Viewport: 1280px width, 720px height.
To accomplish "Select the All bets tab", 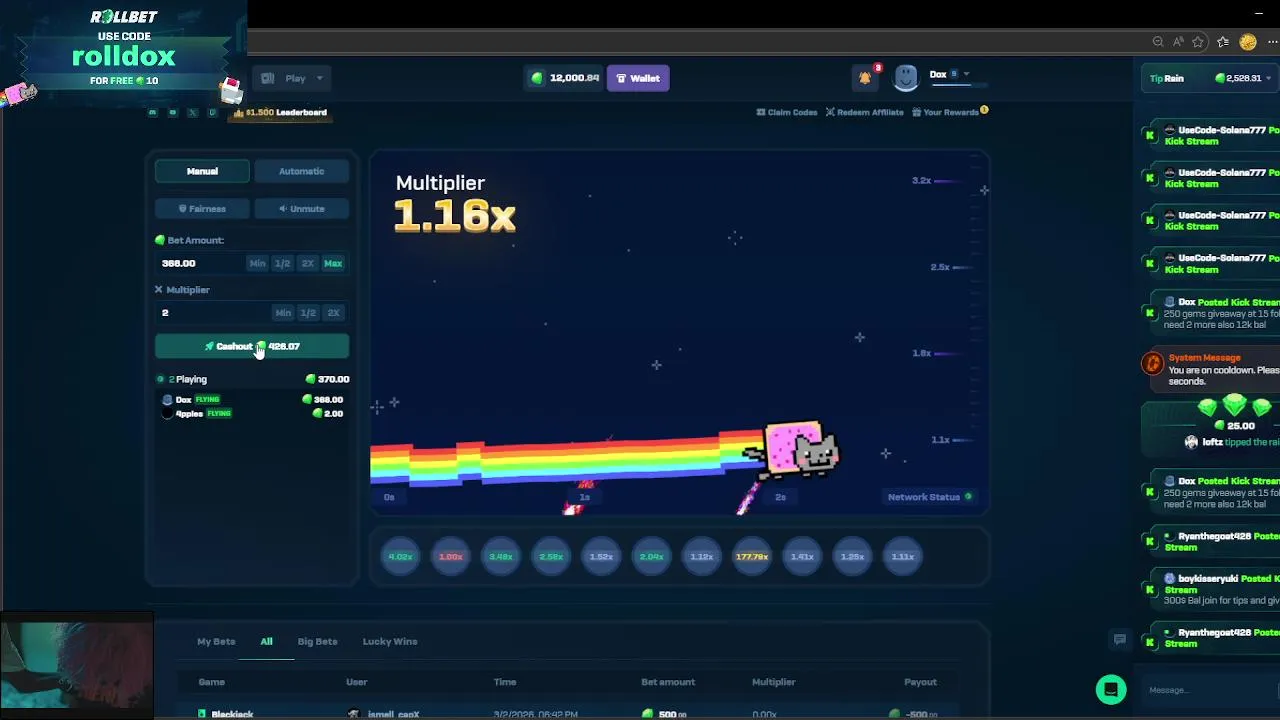I will coord(266,641).
